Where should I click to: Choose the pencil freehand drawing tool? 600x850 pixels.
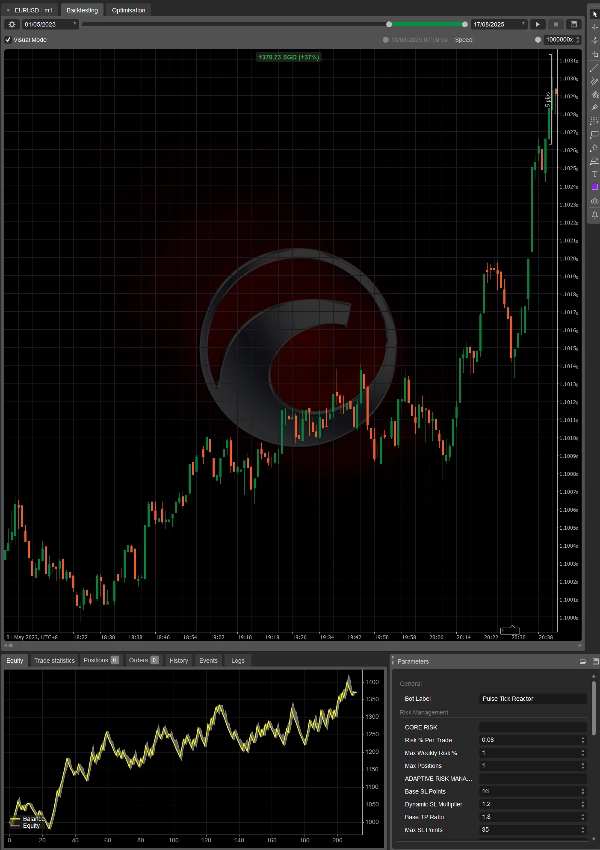point(595,81)
